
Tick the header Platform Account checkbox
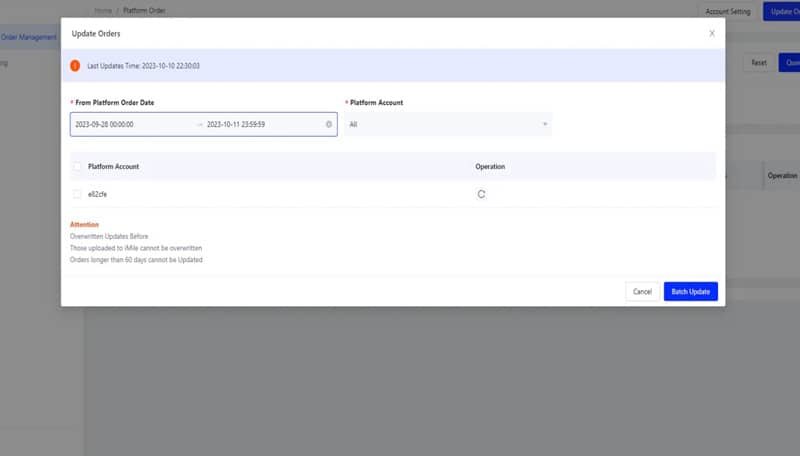(x=77, y=166)
